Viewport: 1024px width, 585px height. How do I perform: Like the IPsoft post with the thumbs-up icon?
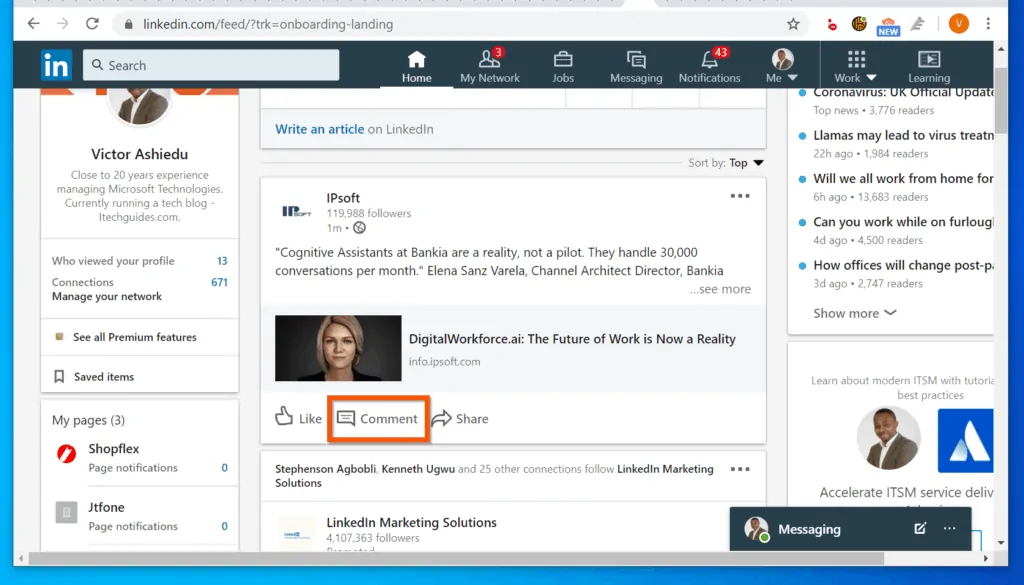click(297, 419)
